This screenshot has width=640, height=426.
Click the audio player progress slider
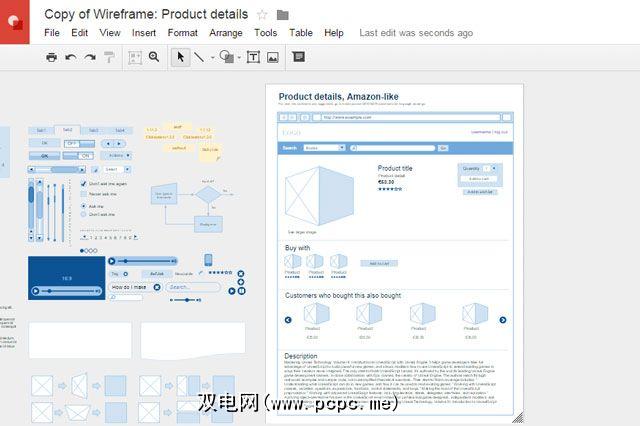coord(145,261)
